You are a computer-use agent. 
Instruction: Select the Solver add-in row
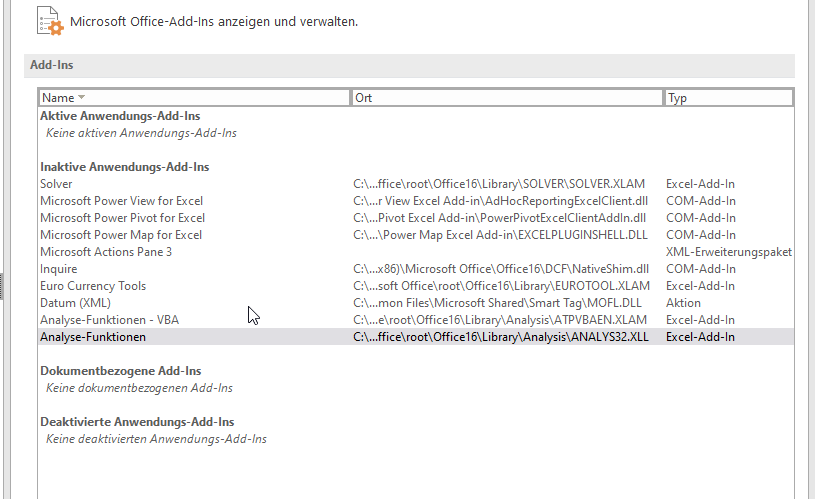(x=416, y=184)
